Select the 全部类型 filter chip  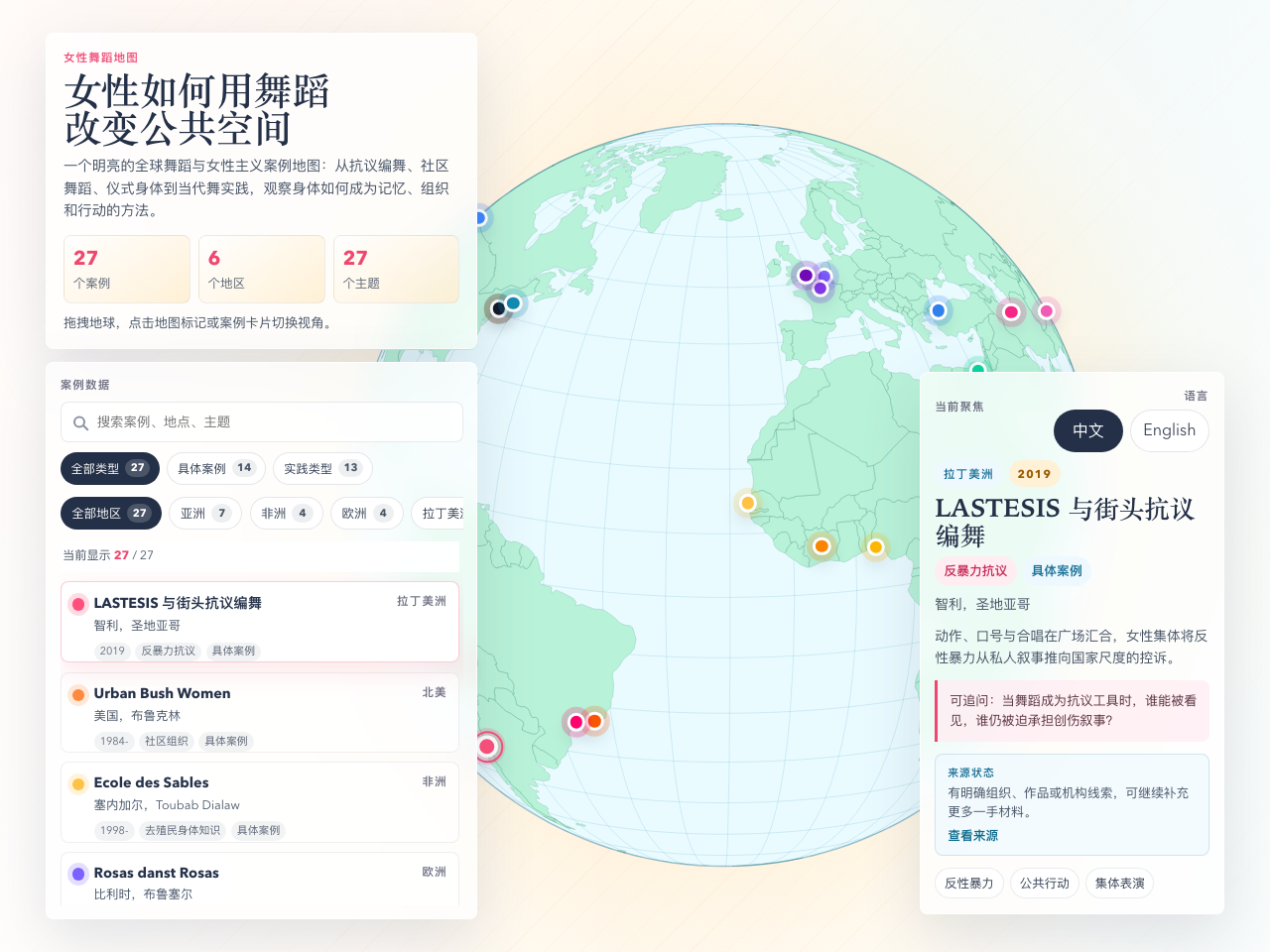pos(110,468)
